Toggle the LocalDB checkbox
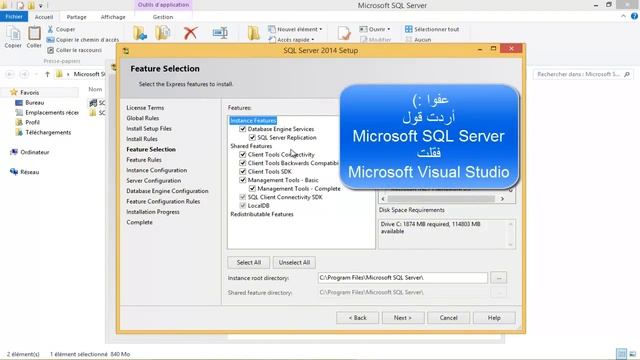 (242, 206)
